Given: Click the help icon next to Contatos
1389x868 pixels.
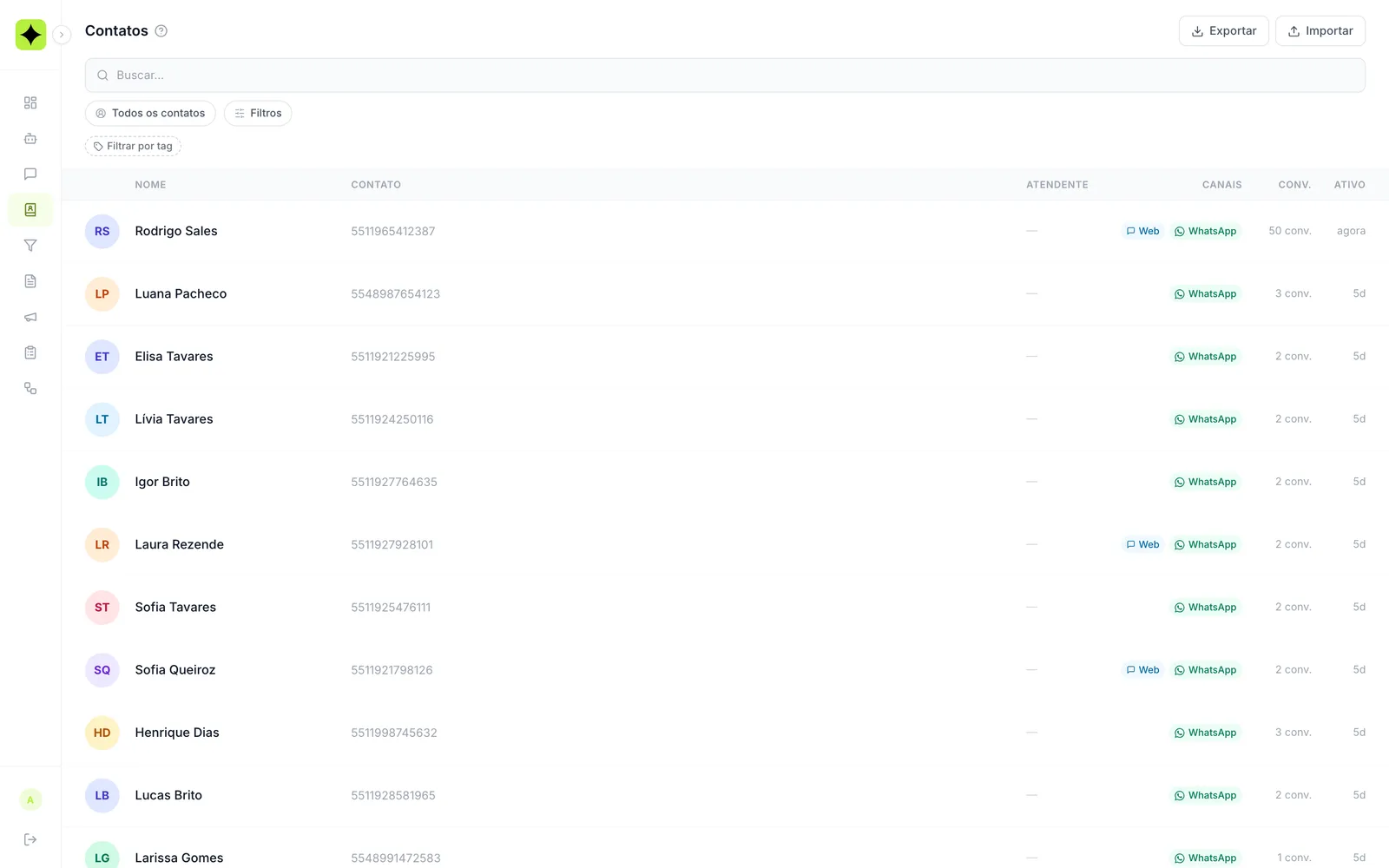Looking at the screenshot, I should click(x=161, y=31).
